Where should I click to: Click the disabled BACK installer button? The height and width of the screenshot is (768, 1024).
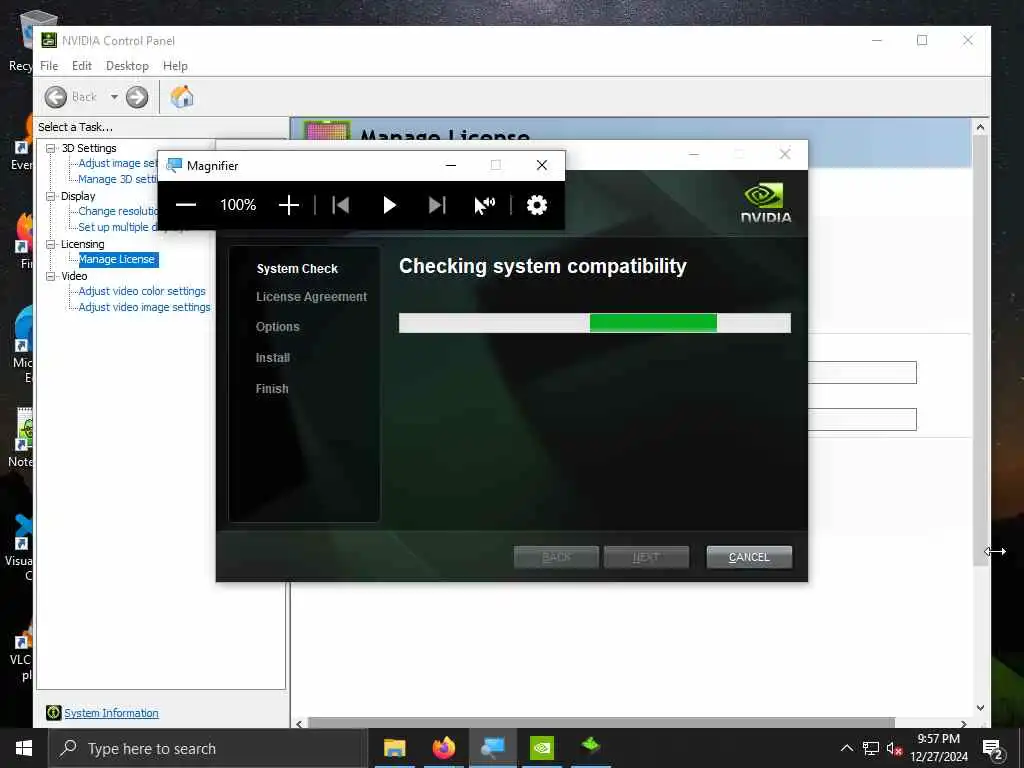(x=556, y=557)
